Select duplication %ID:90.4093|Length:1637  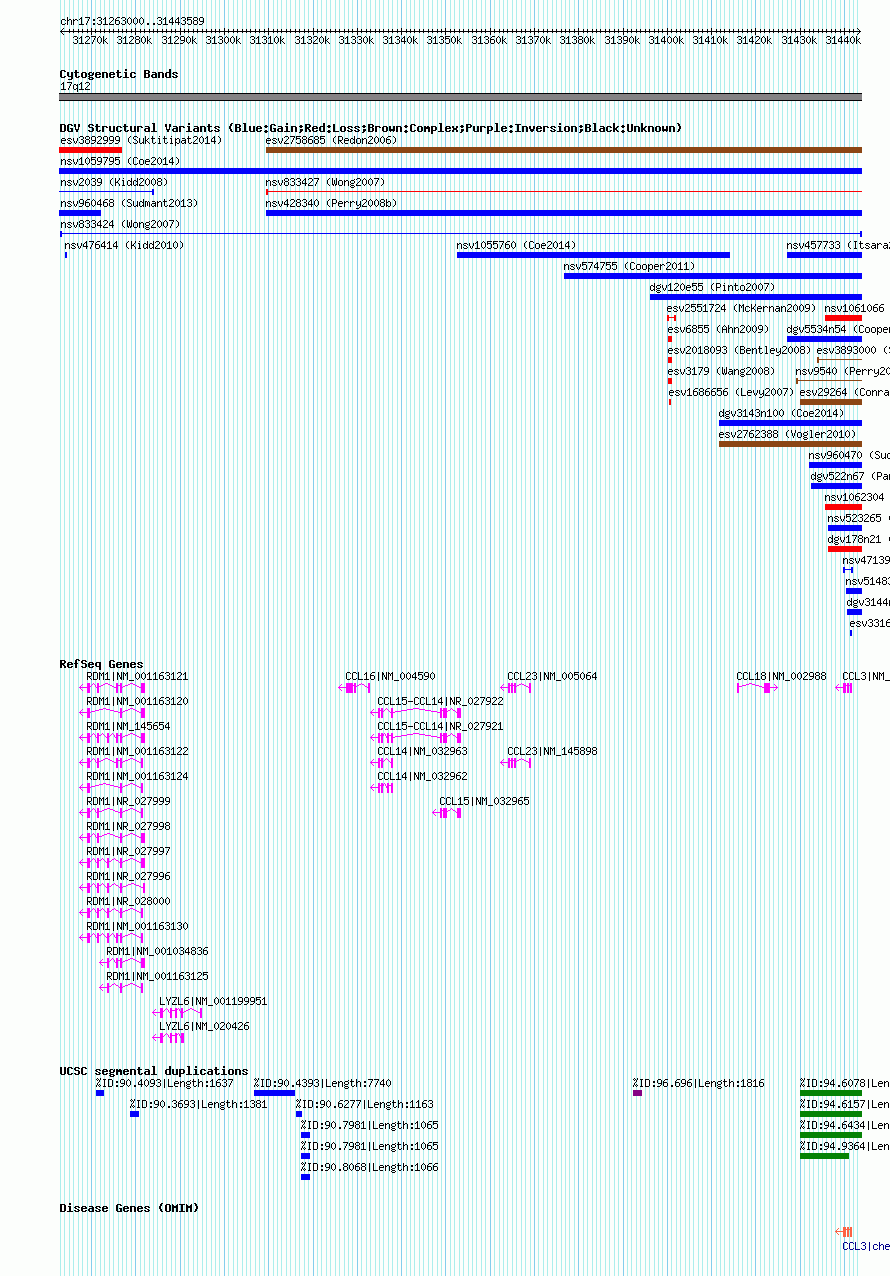pos(164,1083)
